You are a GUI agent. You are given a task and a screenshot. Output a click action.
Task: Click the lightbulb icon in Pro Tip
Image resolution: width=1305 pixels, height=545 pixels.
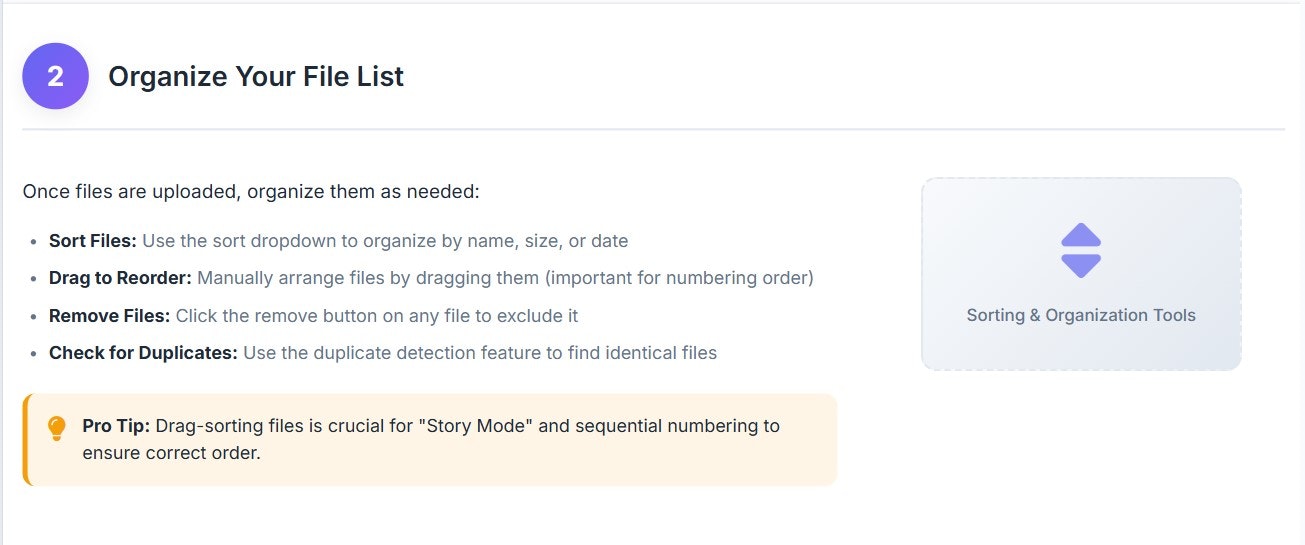coord(57,428)
